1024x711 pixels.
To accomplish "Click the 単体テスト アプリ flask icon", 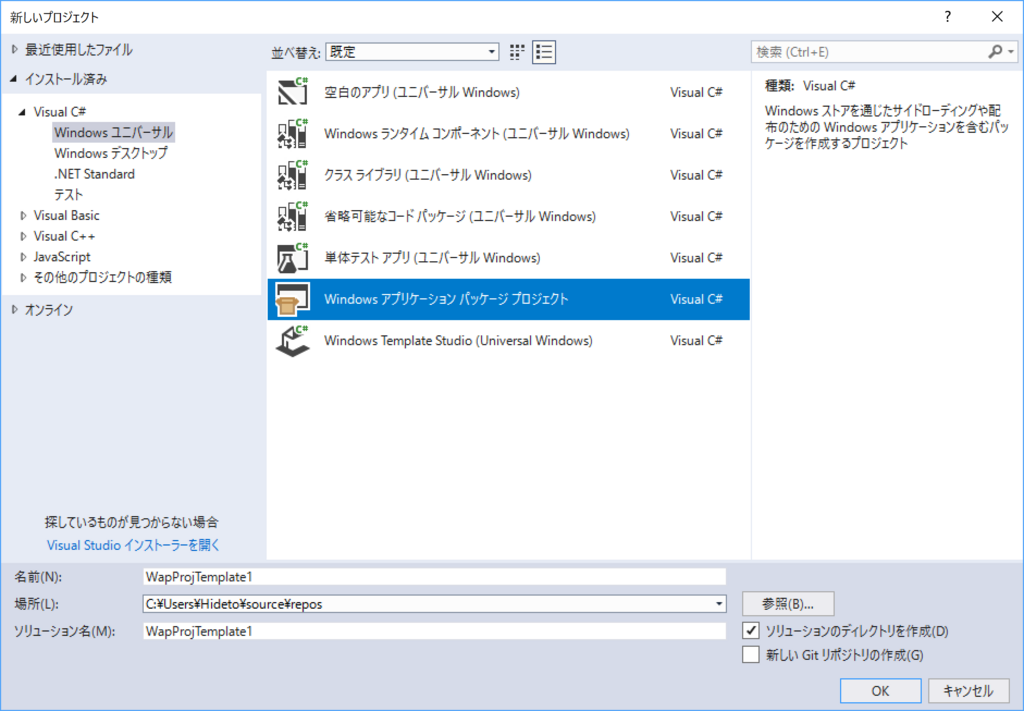I will click(292, 258).
